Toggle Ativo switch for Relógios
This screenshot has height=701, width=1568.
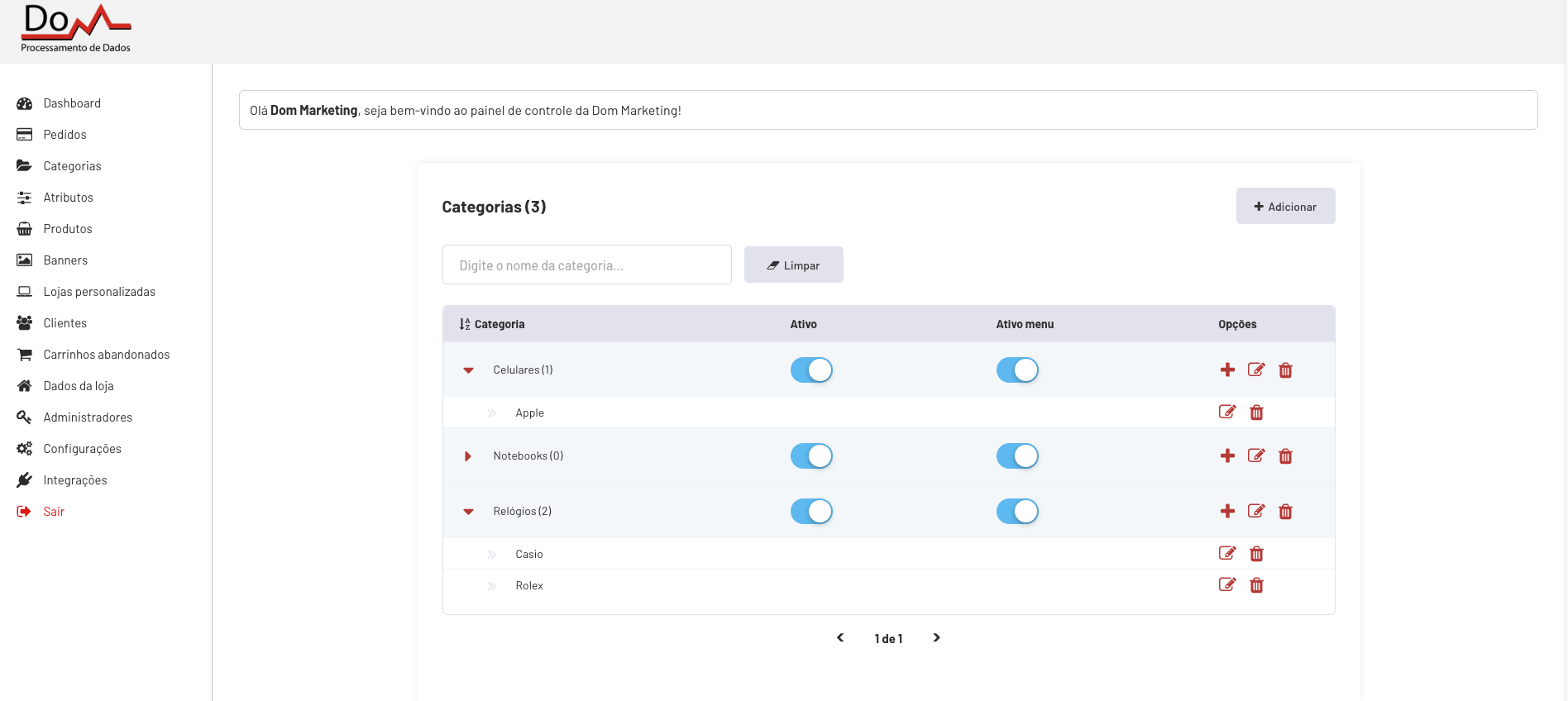[x=811, y=511]
